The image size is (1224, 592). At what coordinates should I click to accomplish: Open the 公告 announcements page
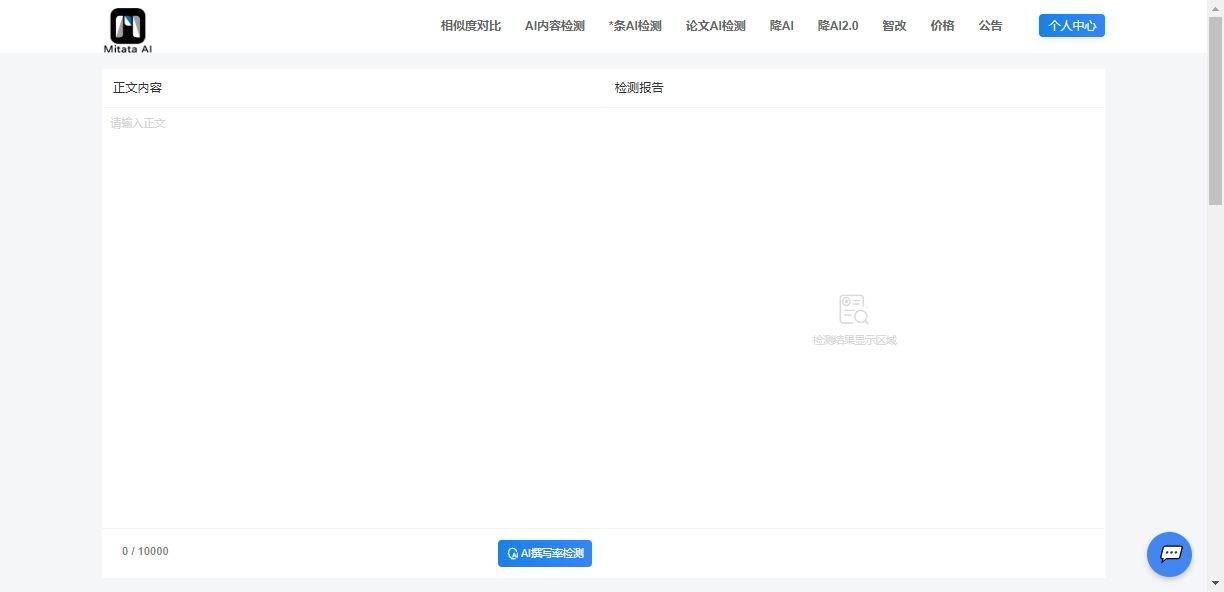(989, 25)
